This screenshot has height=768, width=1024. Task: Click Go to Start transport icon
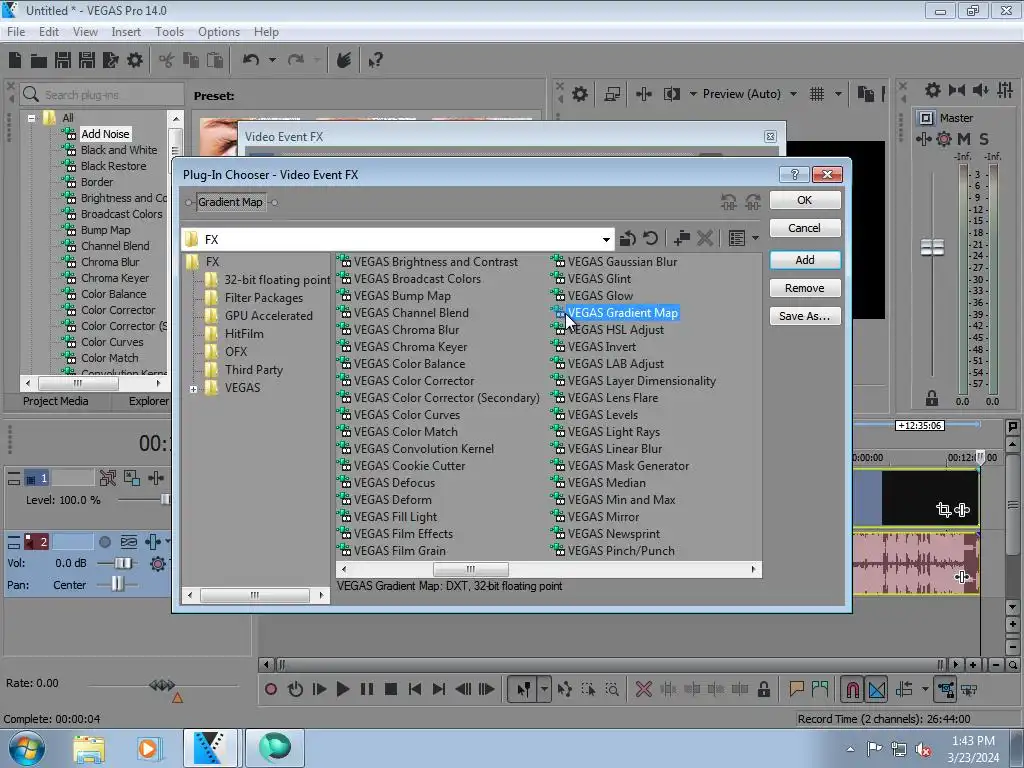coord(415,689)
